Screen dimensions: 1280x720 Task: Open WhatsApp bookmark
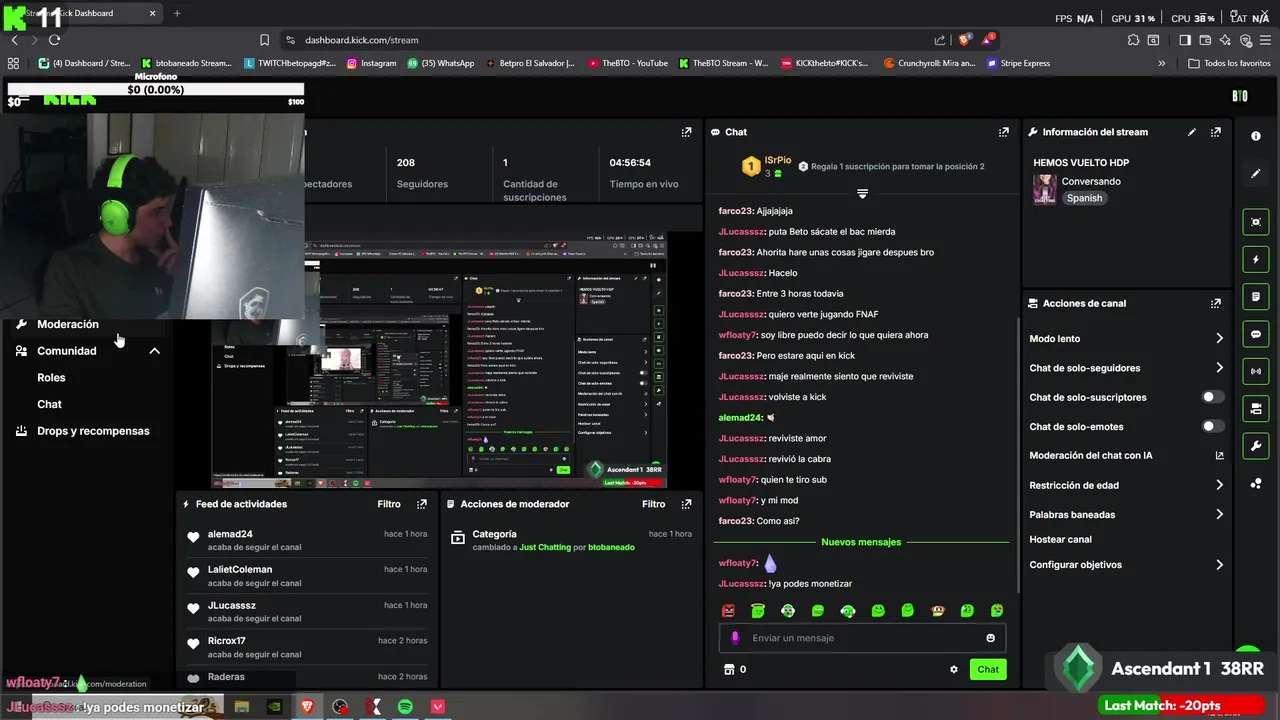point(440,63)
